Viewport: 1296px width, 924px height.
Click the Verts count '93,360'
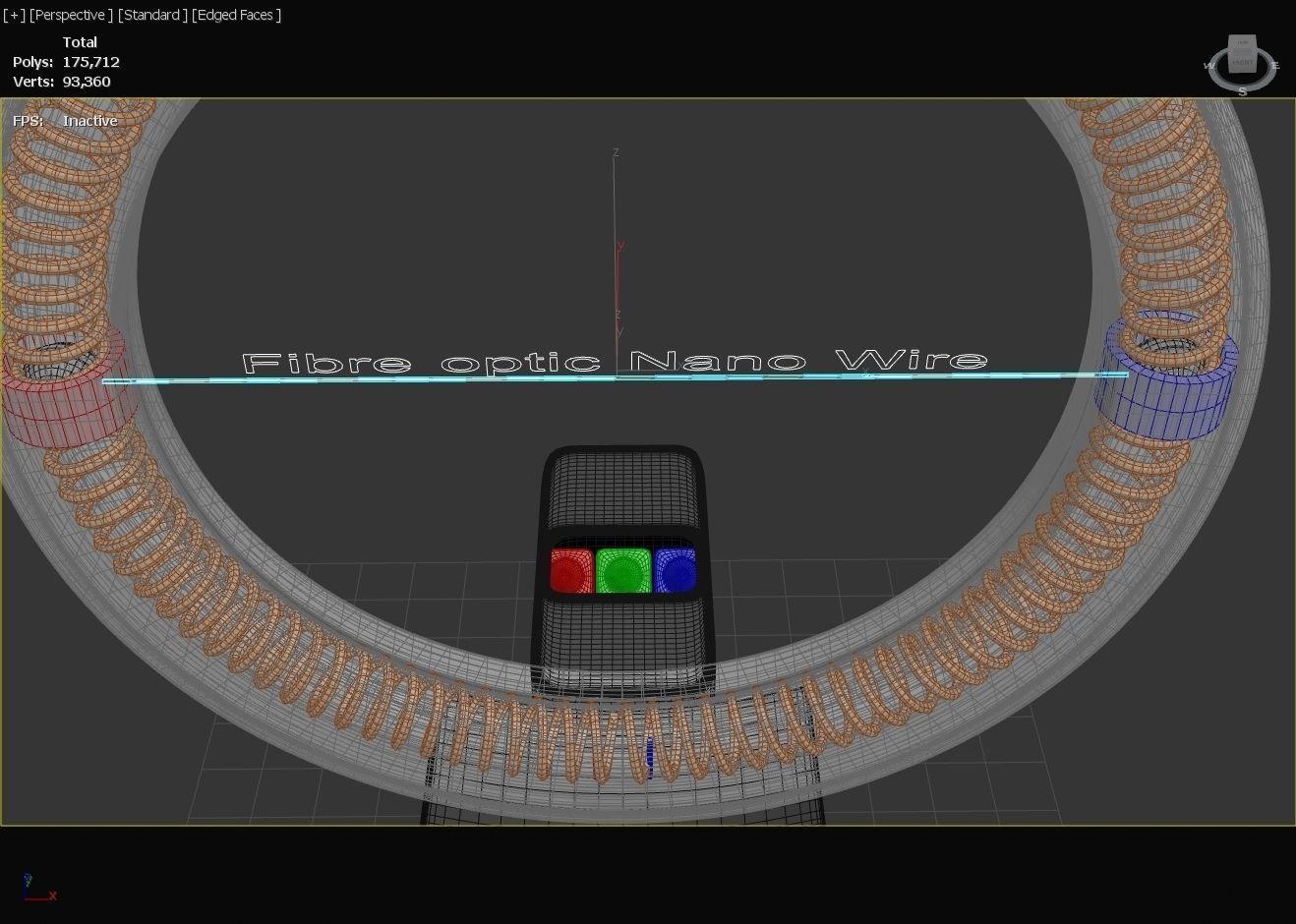(87, 82)
